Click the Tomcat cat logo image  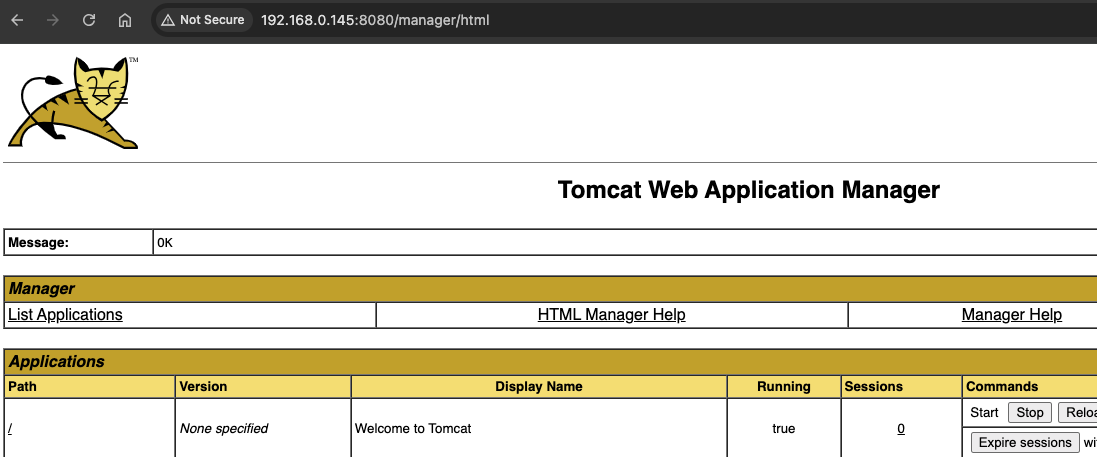(73, 102)
